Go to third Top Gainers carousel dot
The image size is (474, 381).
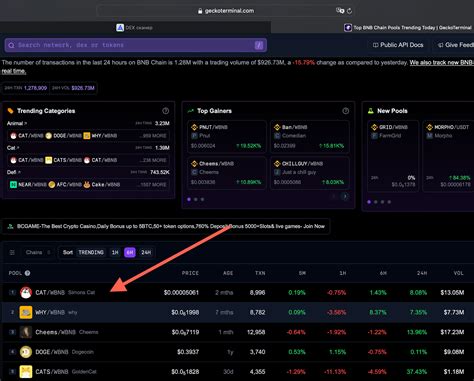[202, 199]
